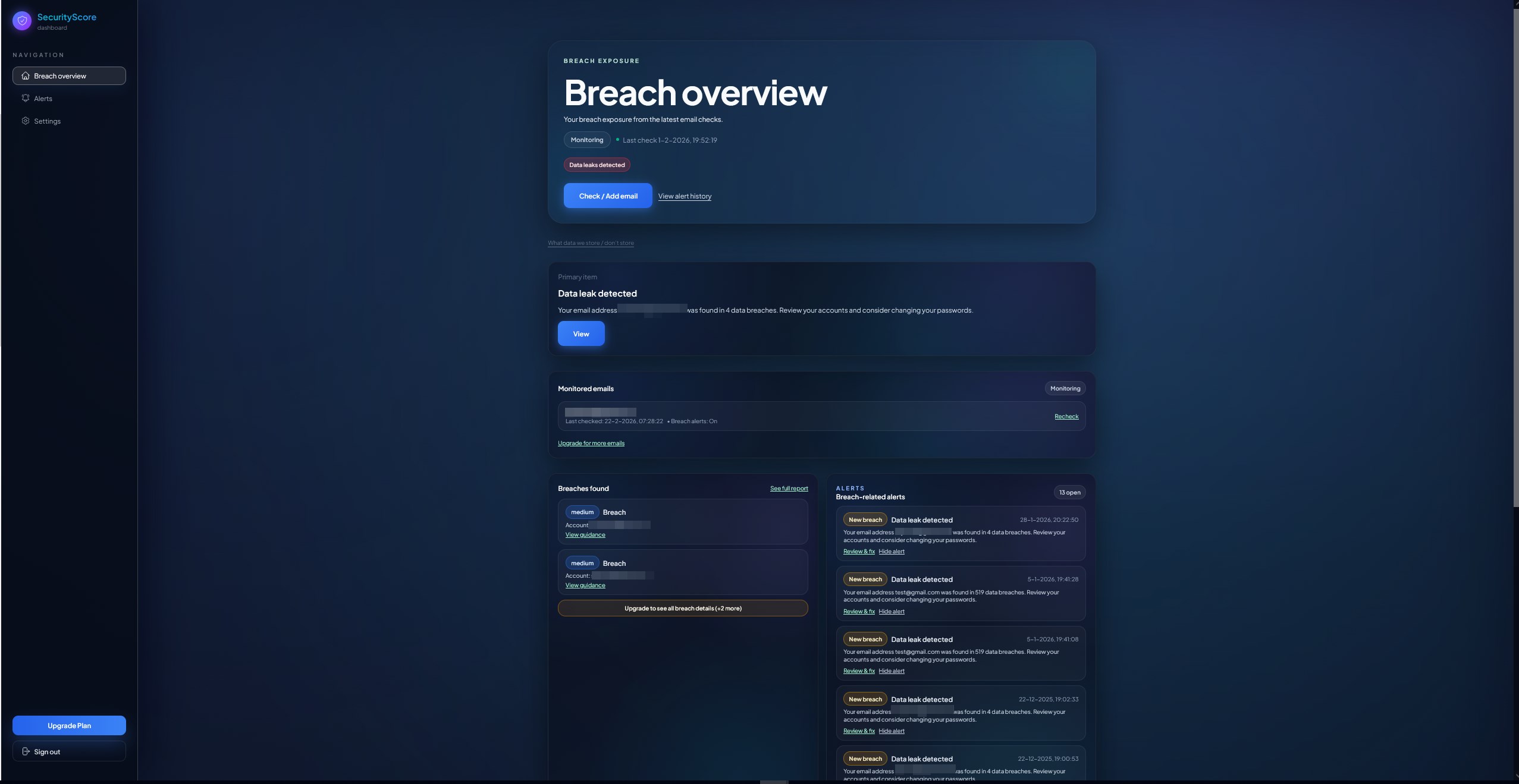Open View alert history

click(684, 196)
